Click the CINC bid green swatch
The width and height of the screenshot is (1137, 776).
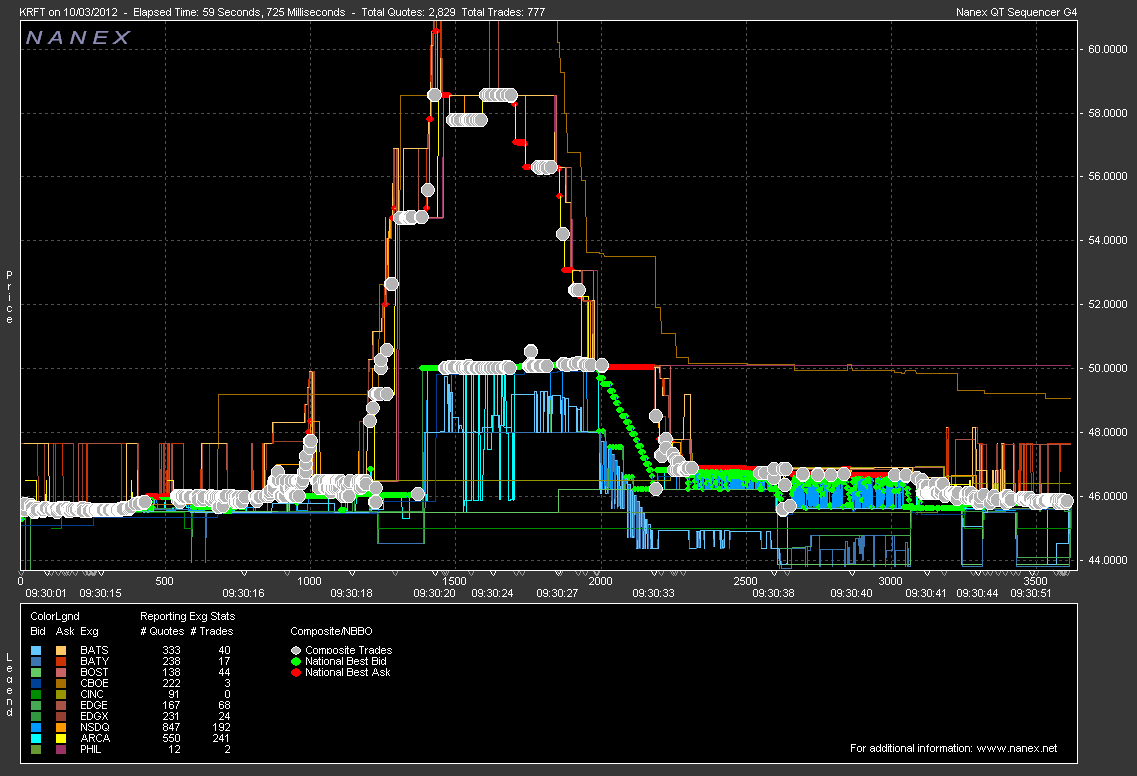tap(37, 694)
